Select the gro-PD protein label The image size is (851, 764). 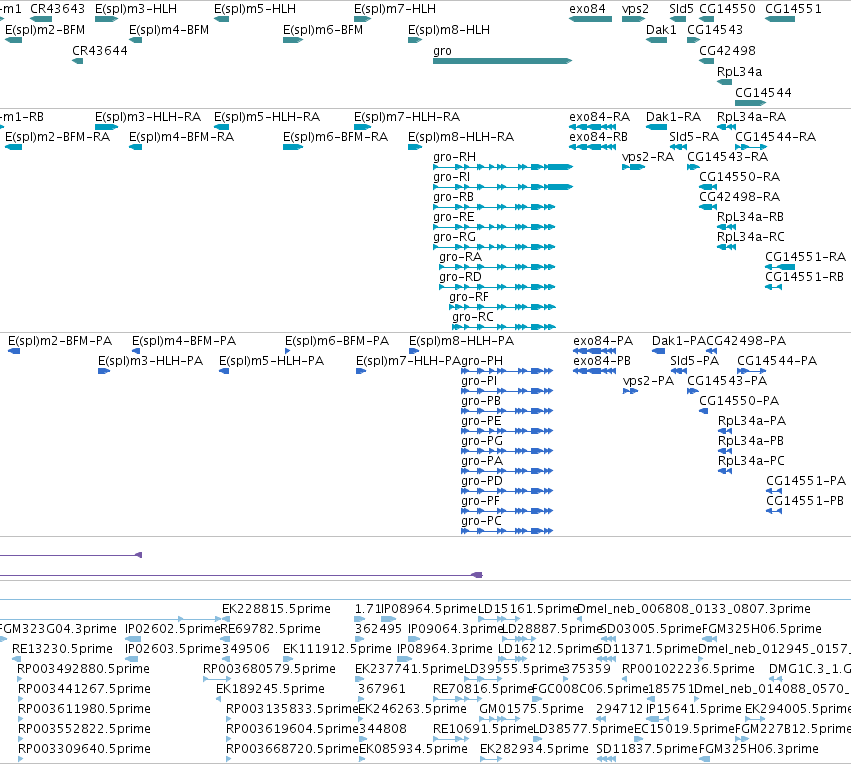482,481
